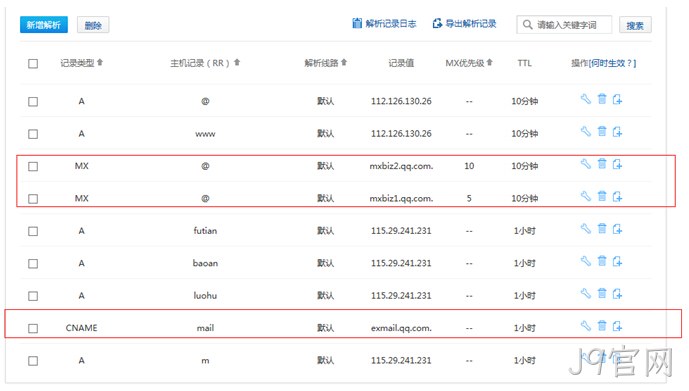689x391 pixels.
Task: Delete the mxbiz1.qq.com MX record
Action: pyautogui.click(x=602, y=196)
